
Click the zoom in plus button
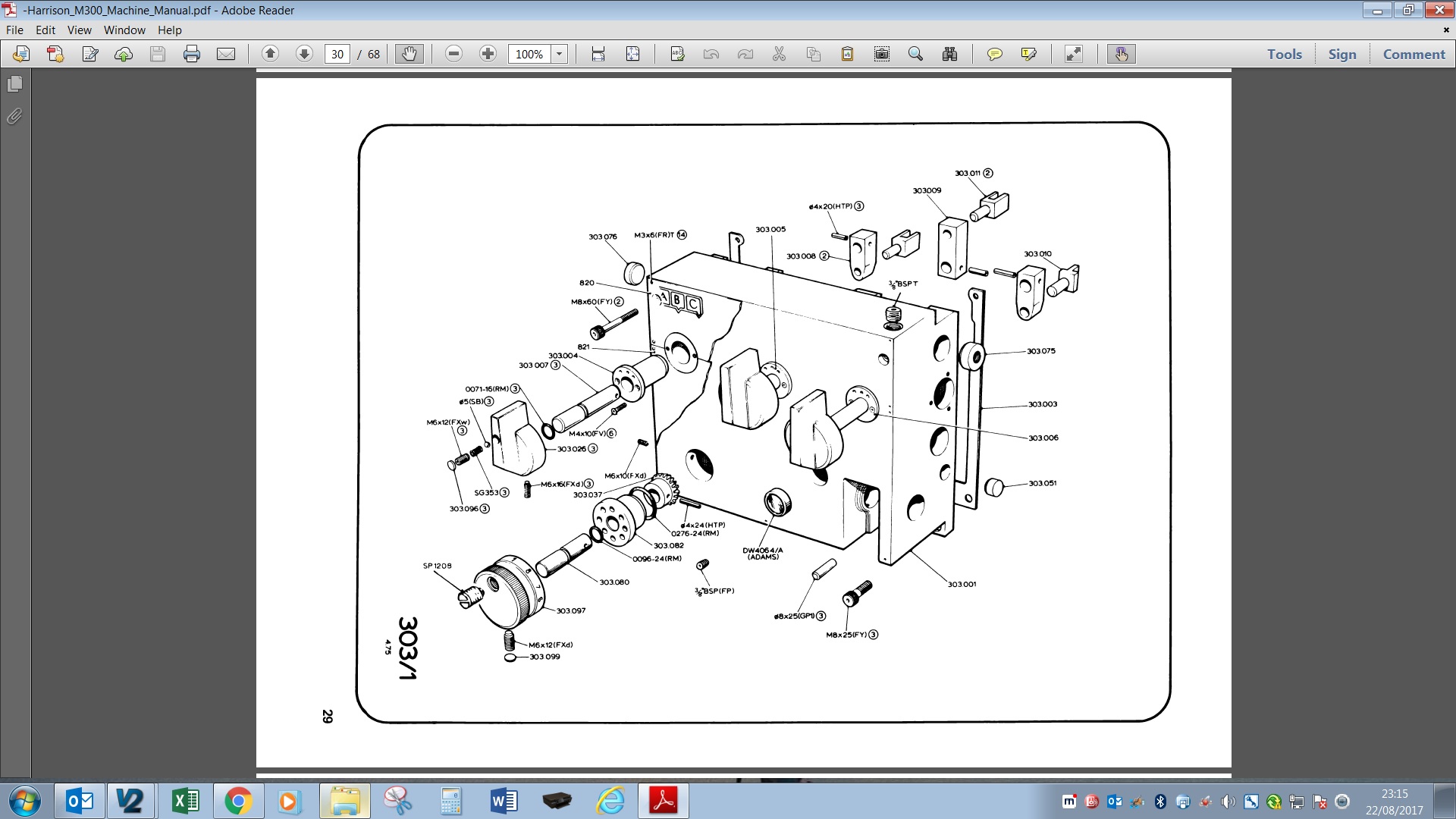pos(488,54)
